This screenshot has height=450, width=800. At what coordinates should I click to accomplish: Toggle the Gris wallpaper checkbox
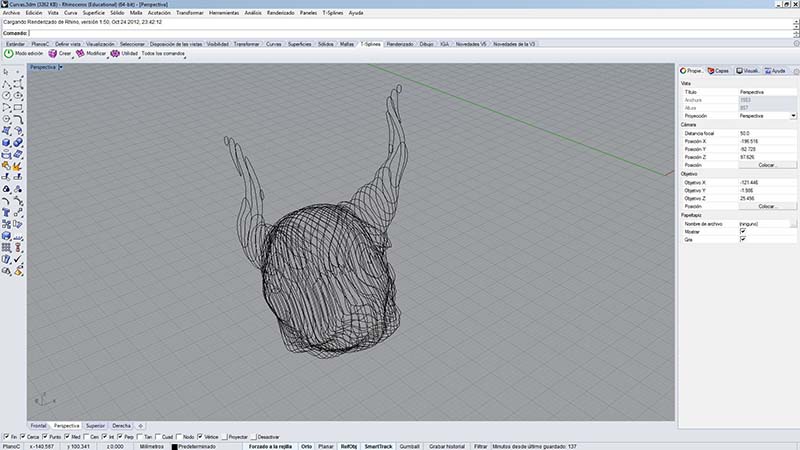(x=742, y=239)
